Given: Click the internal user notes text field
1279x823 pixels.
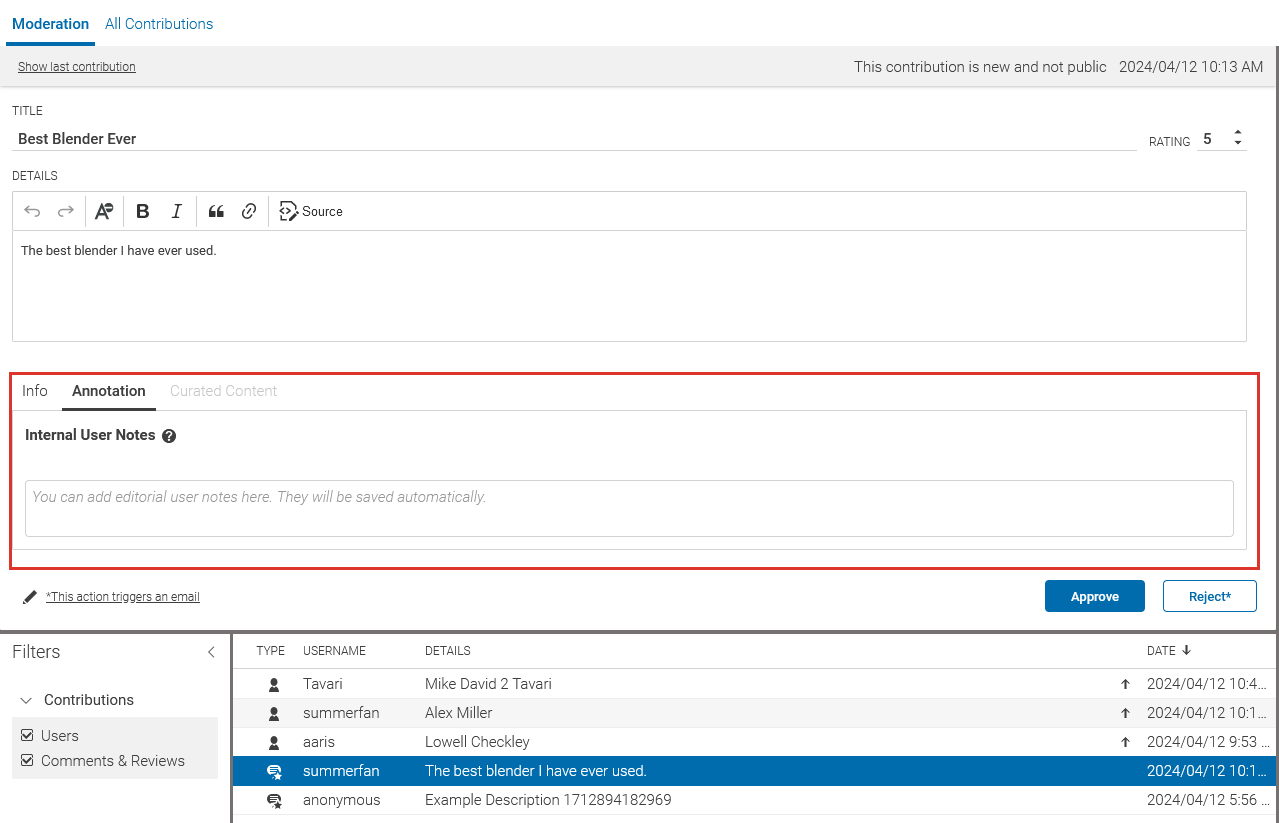Looking at the screenshot, I should click(629, 508).
